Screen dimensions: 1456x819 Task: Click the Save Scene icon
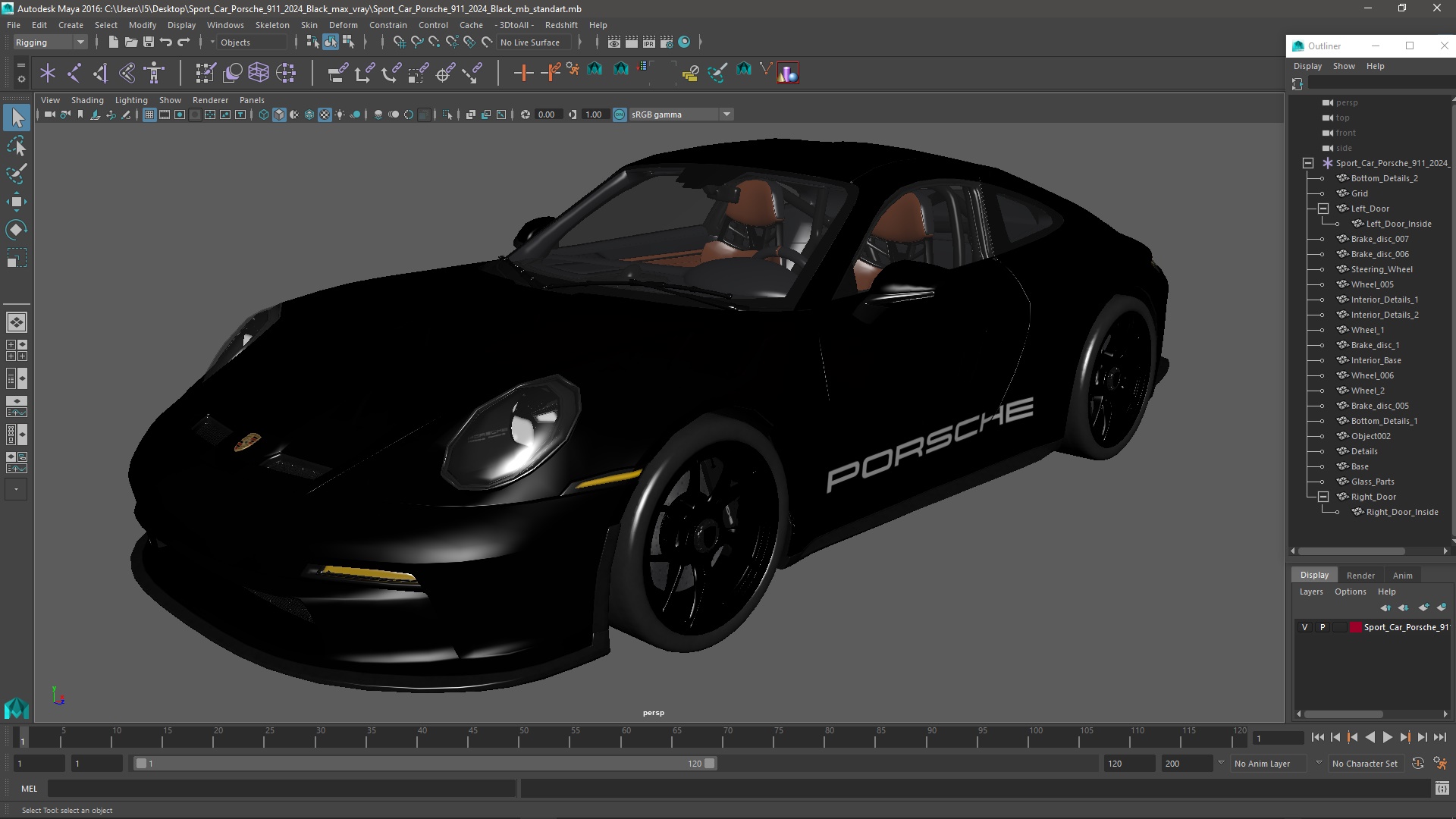pyautogui.click(x=149, y=42)
